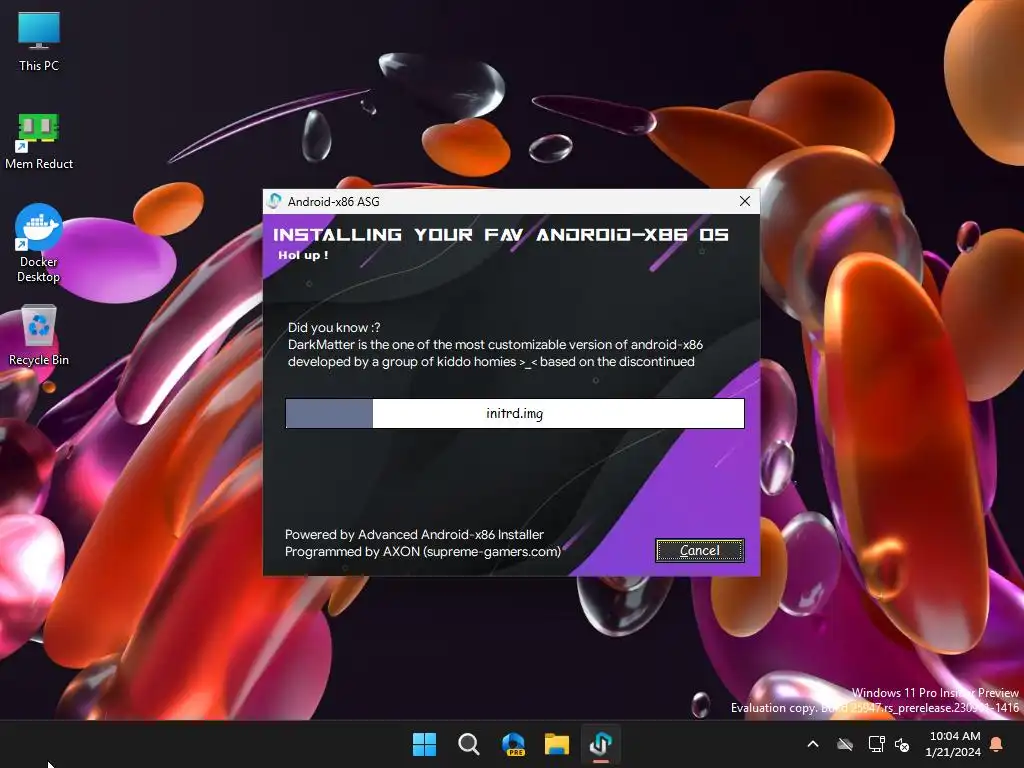This screenshot has height=768, width=1024.
Task: Select the Docker Desktop shortcut icon
Action: [39, 243]
